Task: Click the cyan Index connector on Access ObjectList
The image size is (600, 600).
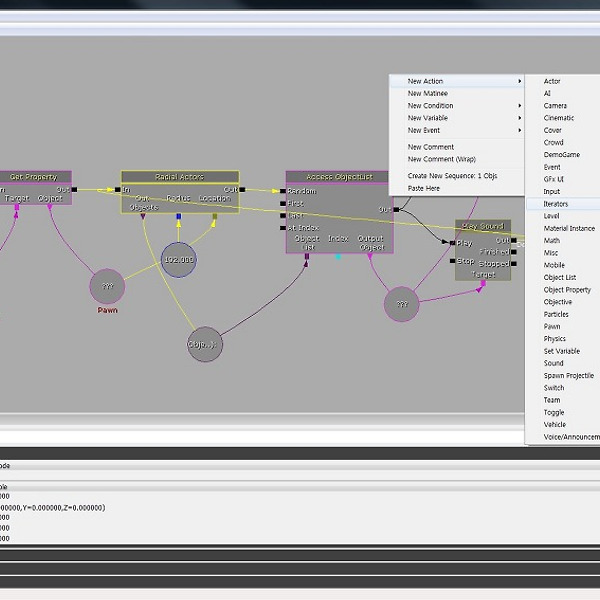Action: coord(338,257)
